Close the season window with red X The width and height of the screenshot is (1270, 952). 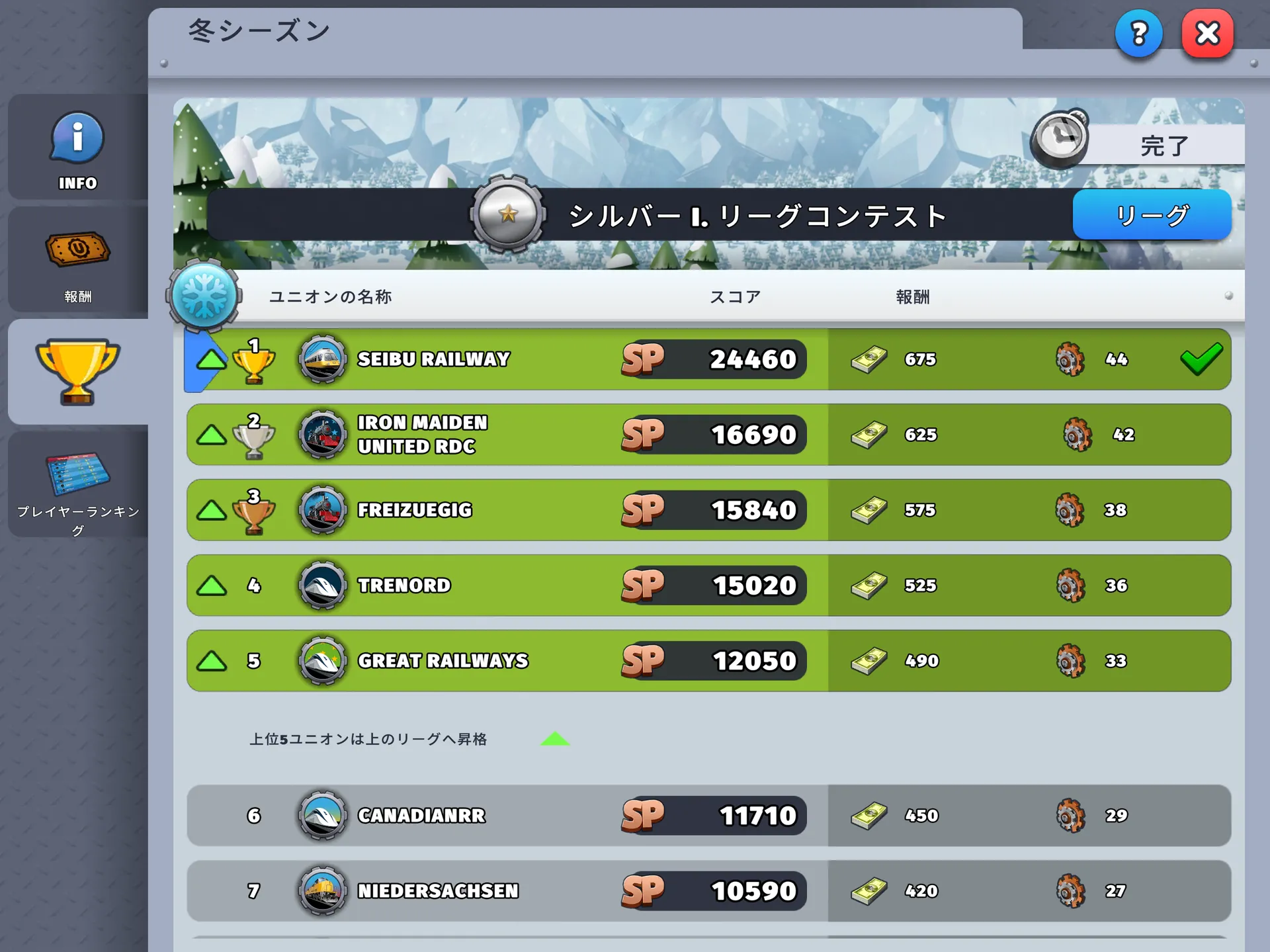1208,33
